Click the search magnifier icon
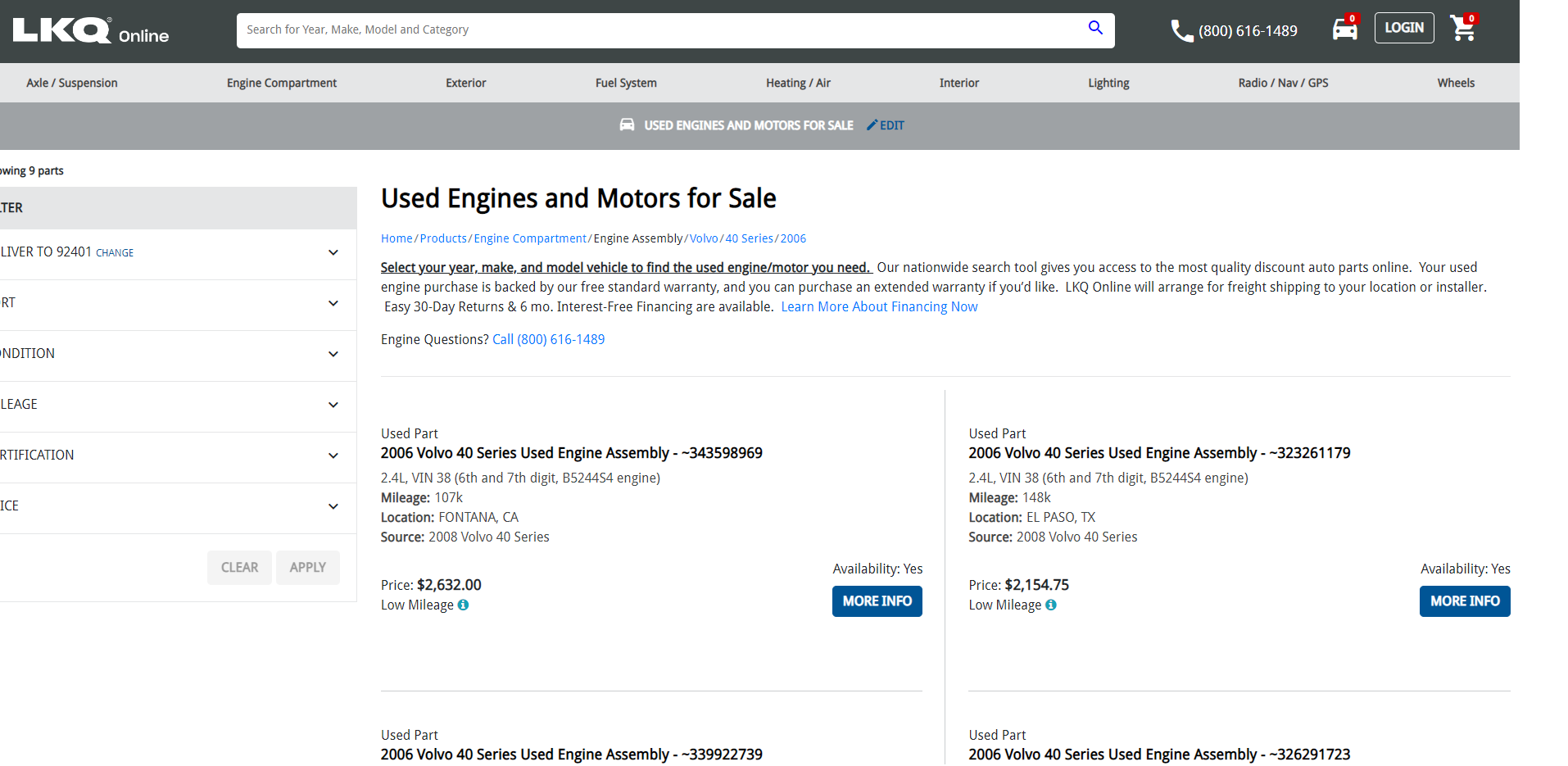Viewport: 1568px width, 766px height. click(x=1095, y=28)
